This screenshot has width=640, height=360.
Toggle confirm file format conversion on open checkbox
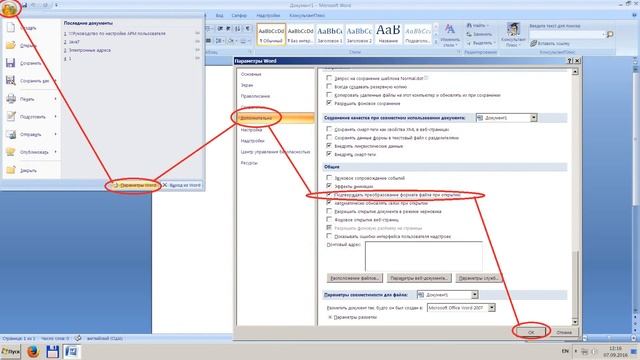pyautogui.click(x=329, y=194)
